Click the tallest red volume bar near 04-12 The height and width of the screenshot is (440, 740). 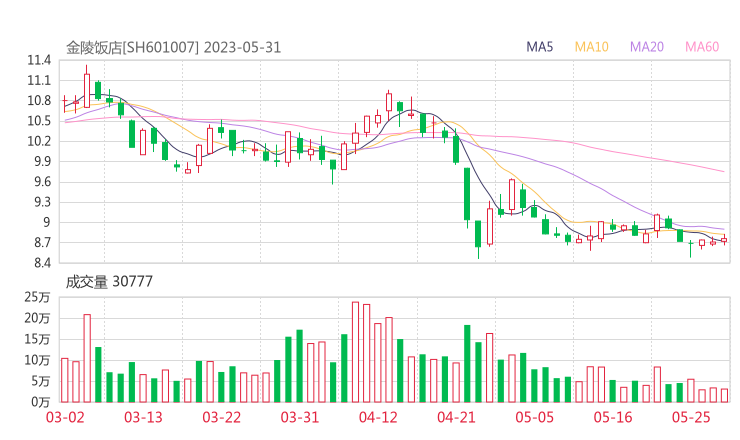[355, 352]
